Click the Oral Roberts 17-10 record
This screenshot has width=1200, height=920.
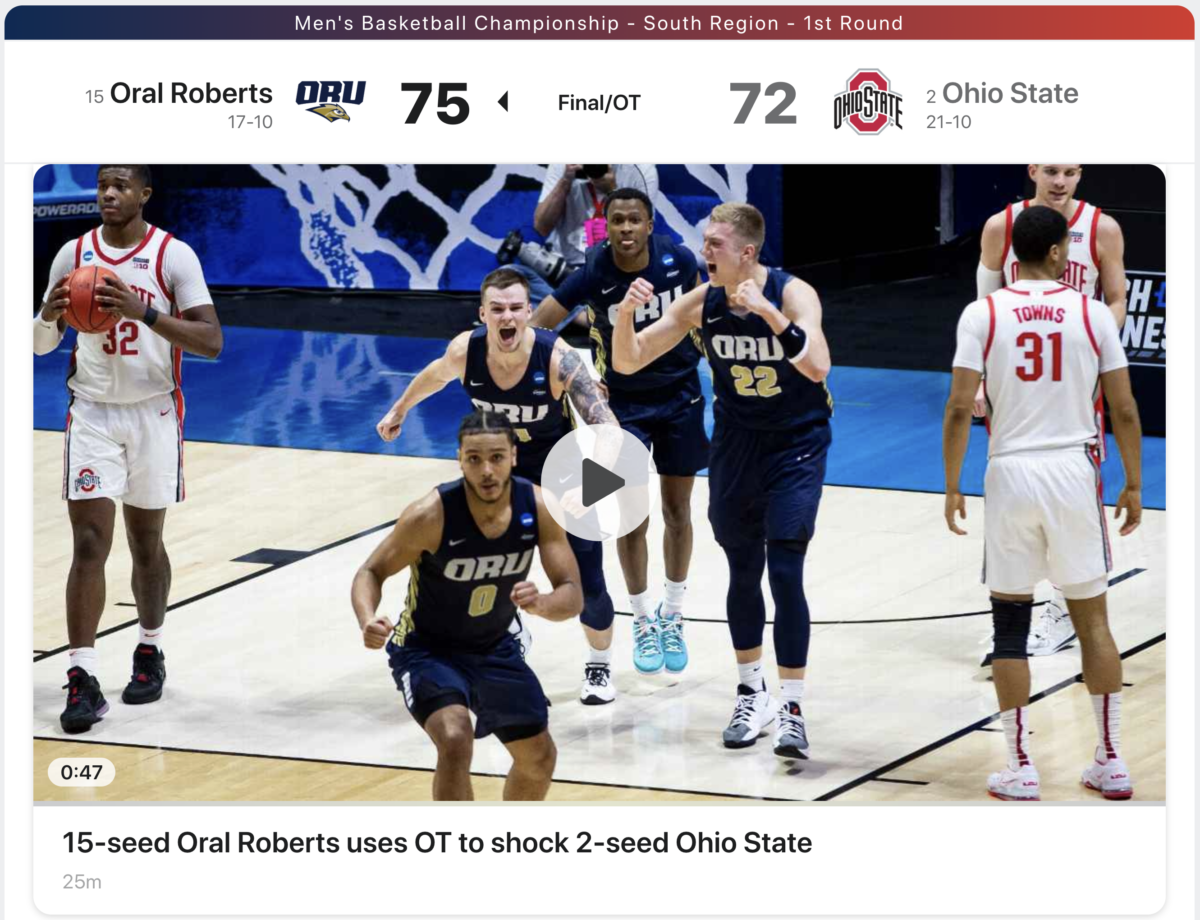coord(250,122)
